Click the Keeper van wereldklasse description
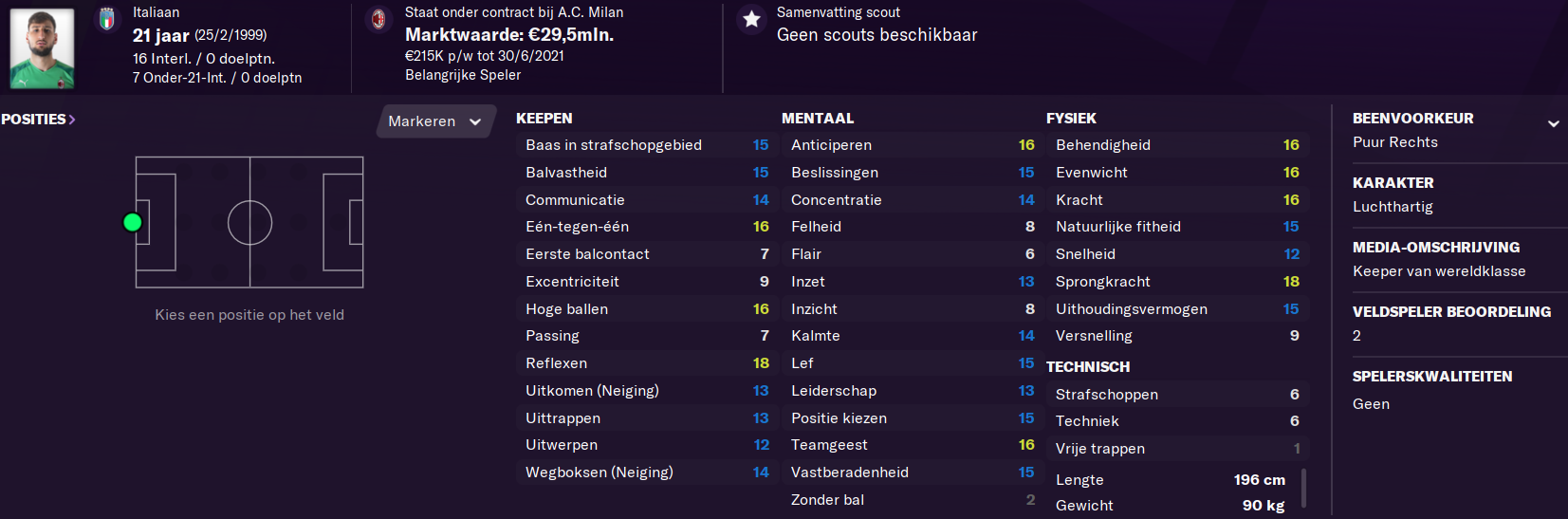 [1439, 271]
